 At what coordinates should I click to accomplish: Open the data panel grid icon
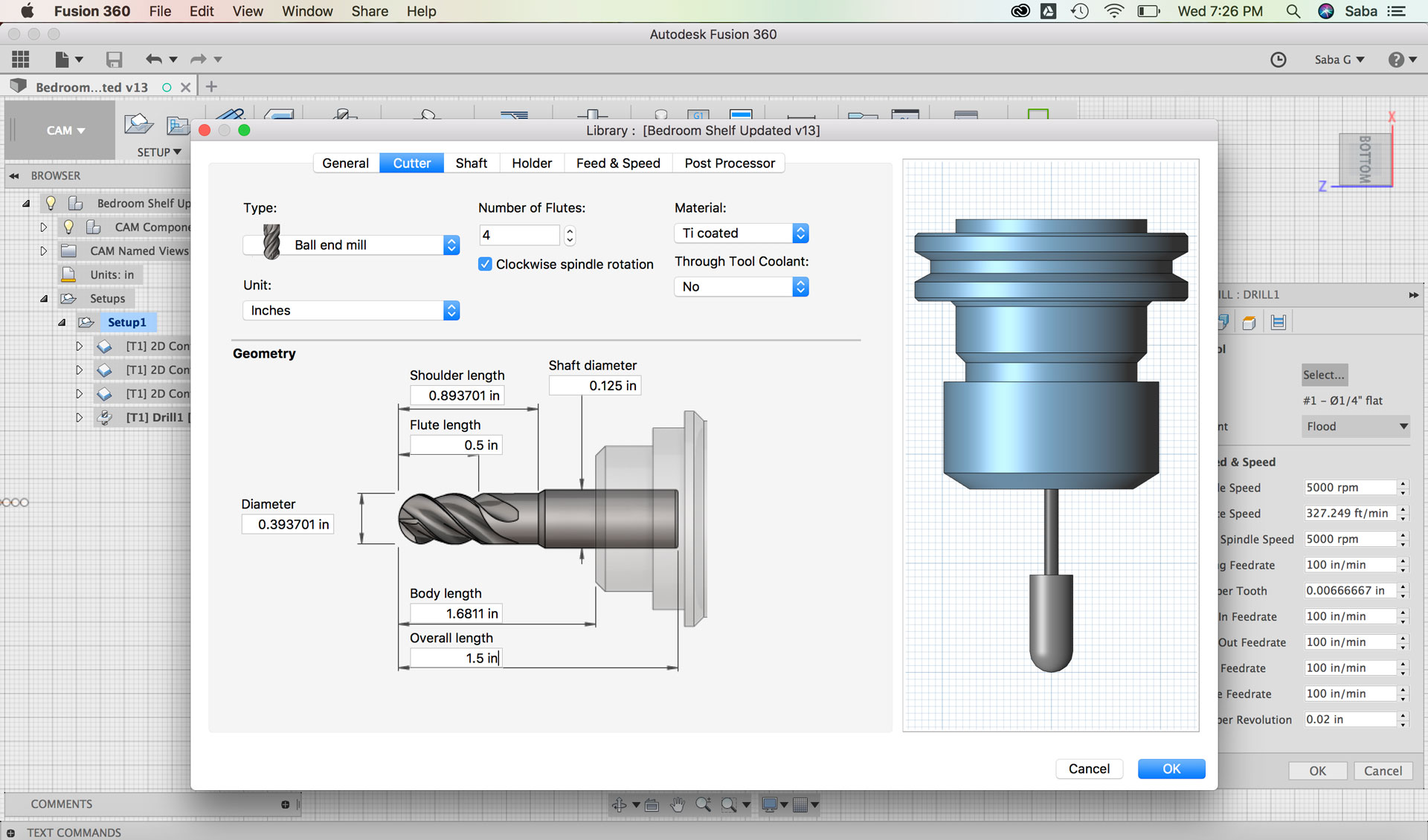[21, 59]
